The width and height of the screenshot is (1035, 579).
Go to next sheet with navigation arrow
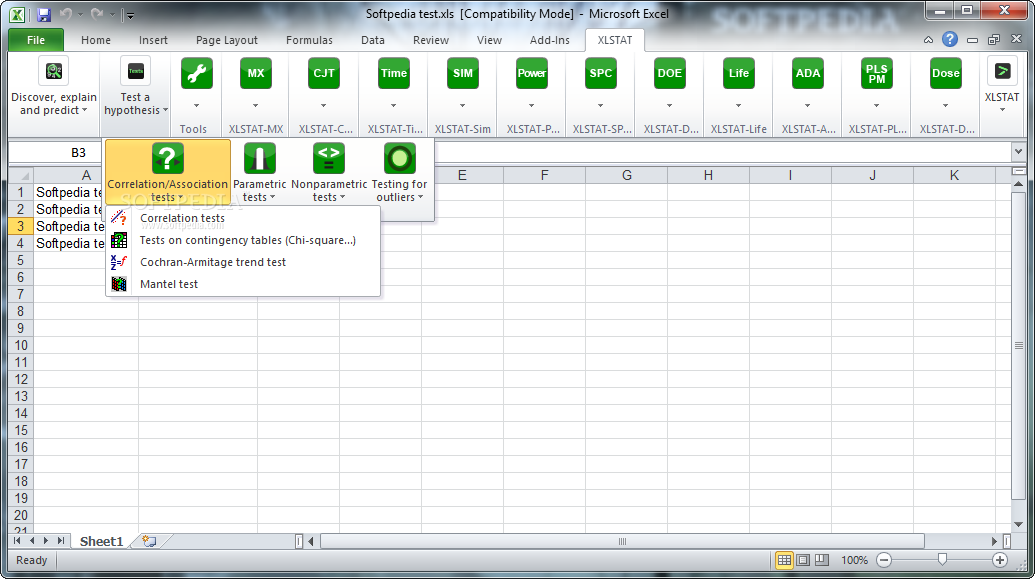pyautogui.click(x=46, y=541)
